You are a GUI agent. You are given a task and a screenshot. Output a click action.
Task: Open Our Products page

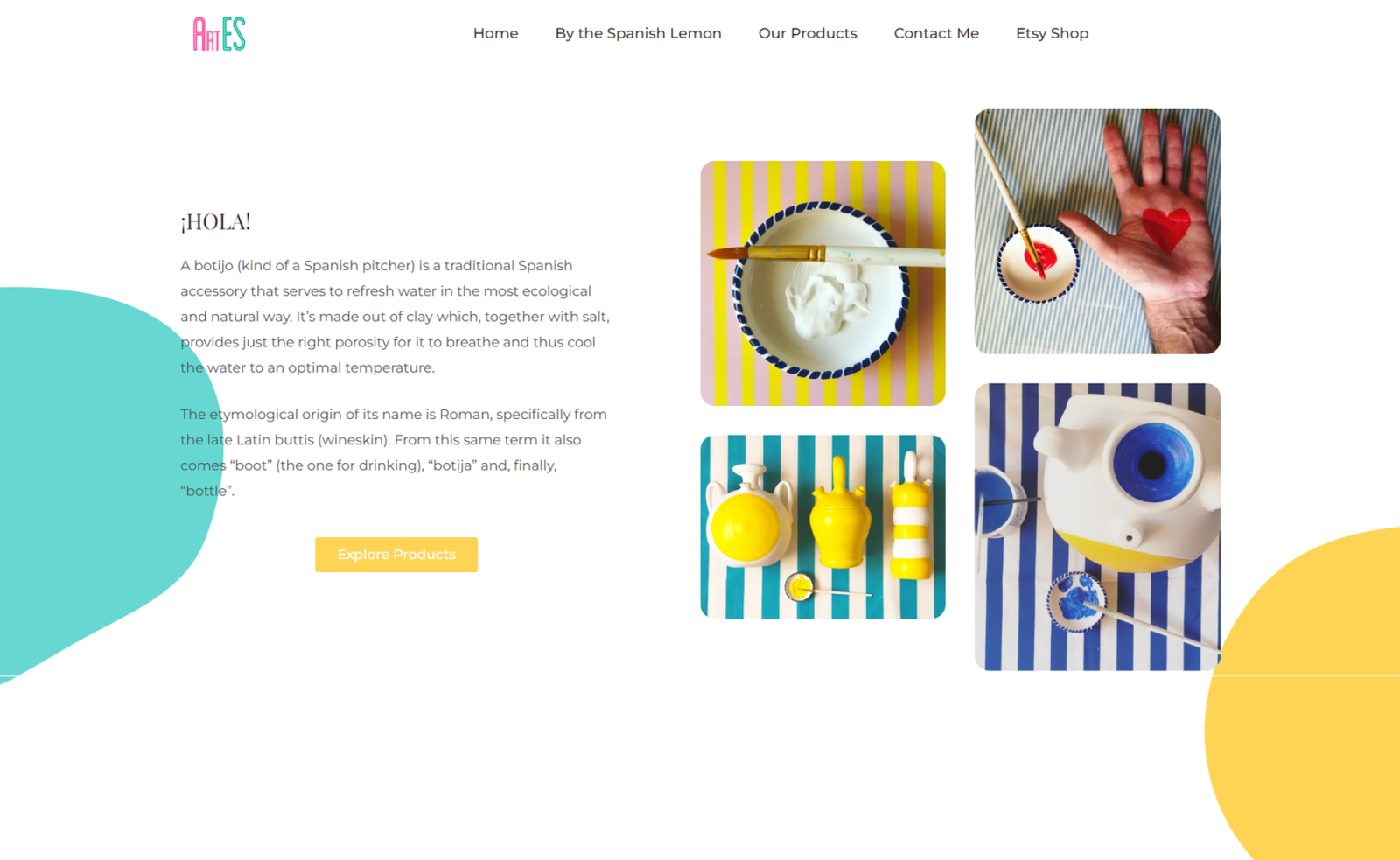[x=808, y=33]
